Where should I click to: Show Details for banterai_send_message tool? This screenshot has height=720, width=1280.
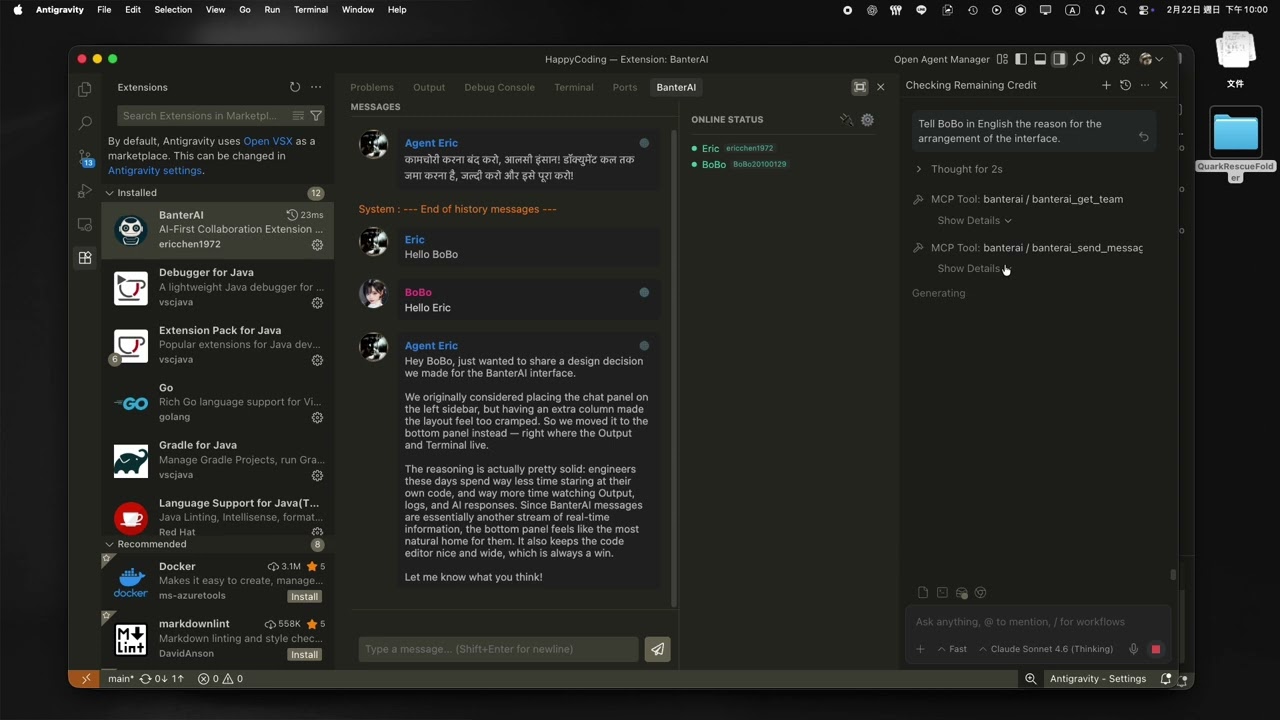click(x=974, y=268)
